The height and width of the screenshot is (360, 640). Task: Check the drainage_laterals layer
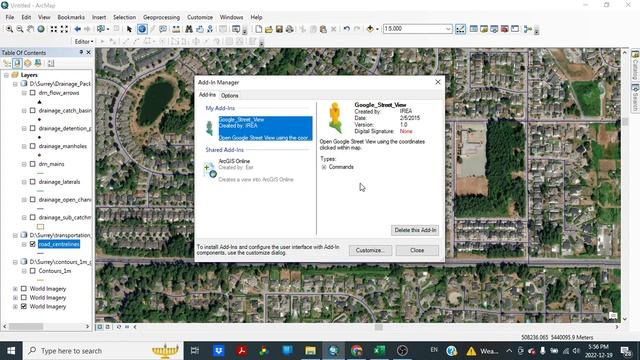click(33, 182)
